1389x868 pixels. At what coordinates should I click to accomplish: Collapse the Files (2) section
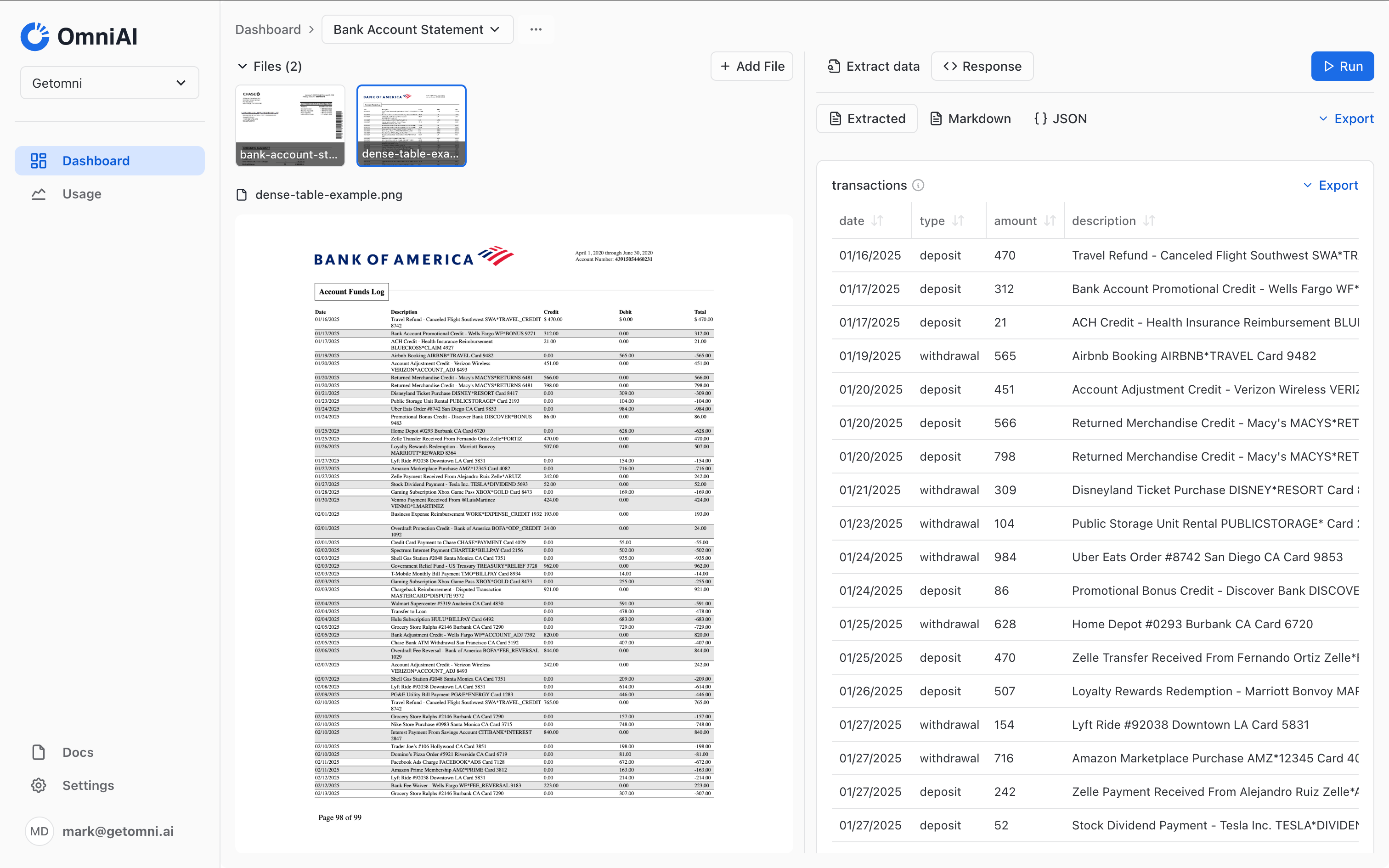coord(242,67)
